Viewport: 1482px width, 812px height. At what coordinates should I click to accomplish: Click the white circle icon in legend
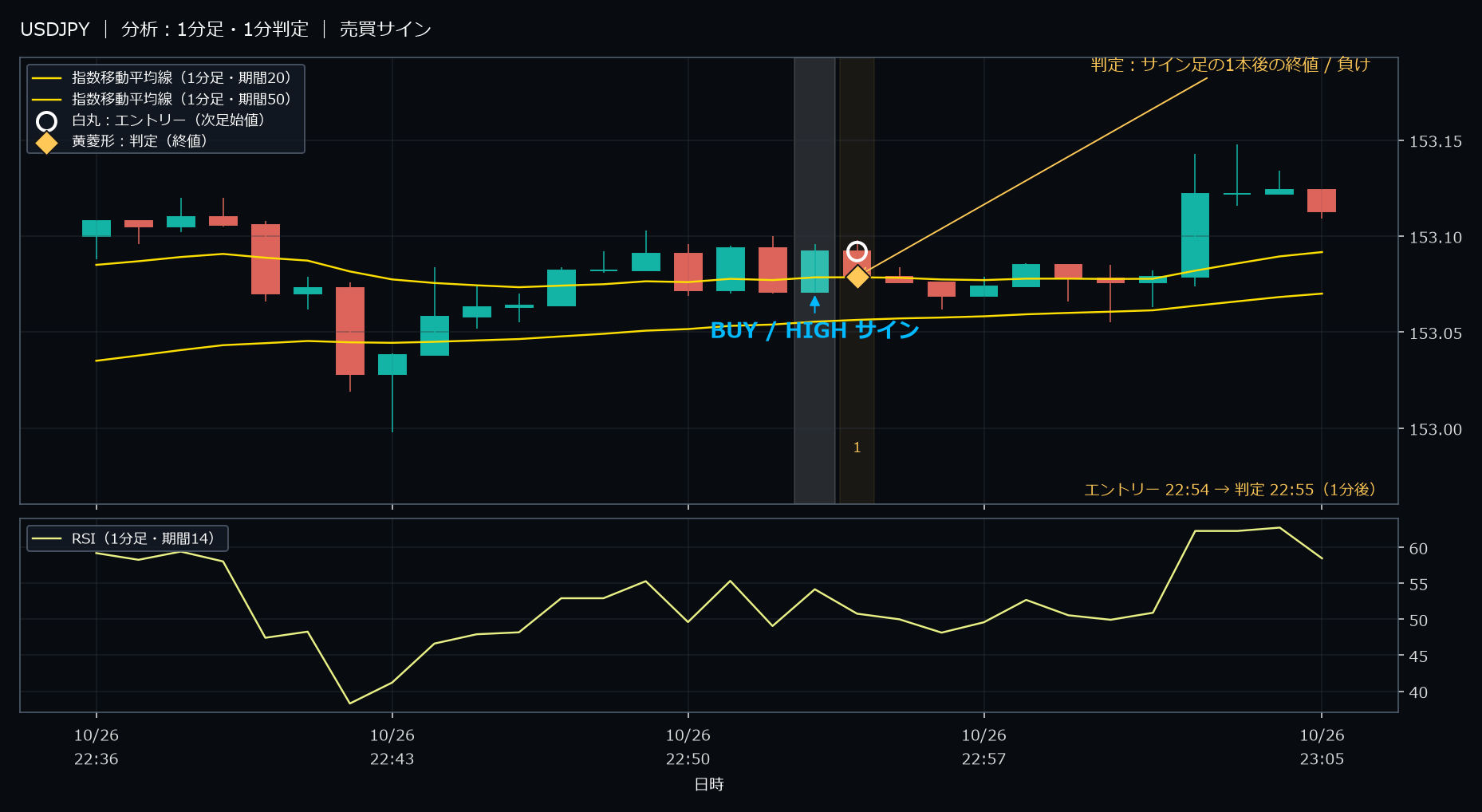click(47, 121)
